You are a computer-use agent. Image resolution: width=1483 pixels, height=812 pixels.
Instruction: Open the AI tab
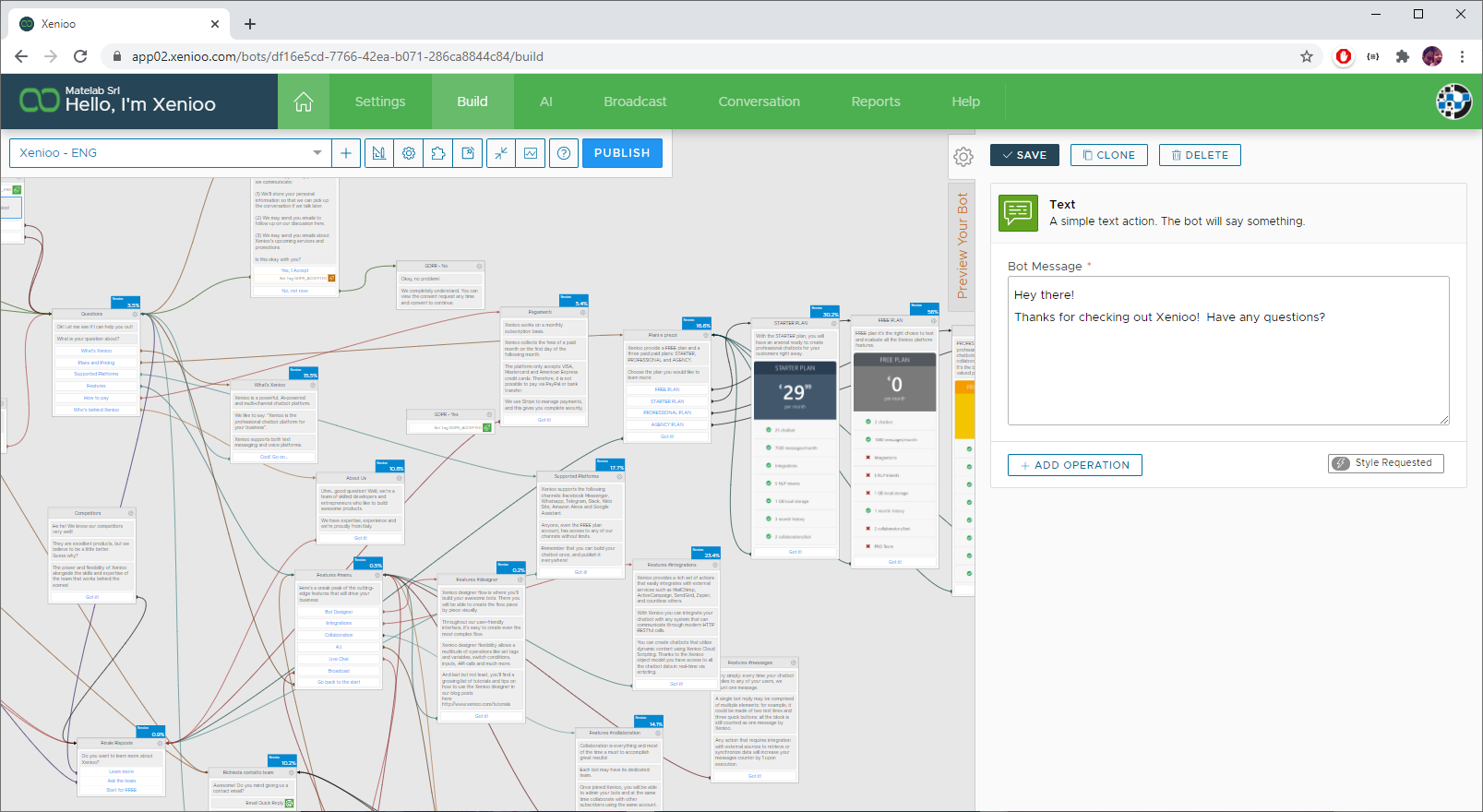point(546,101)
